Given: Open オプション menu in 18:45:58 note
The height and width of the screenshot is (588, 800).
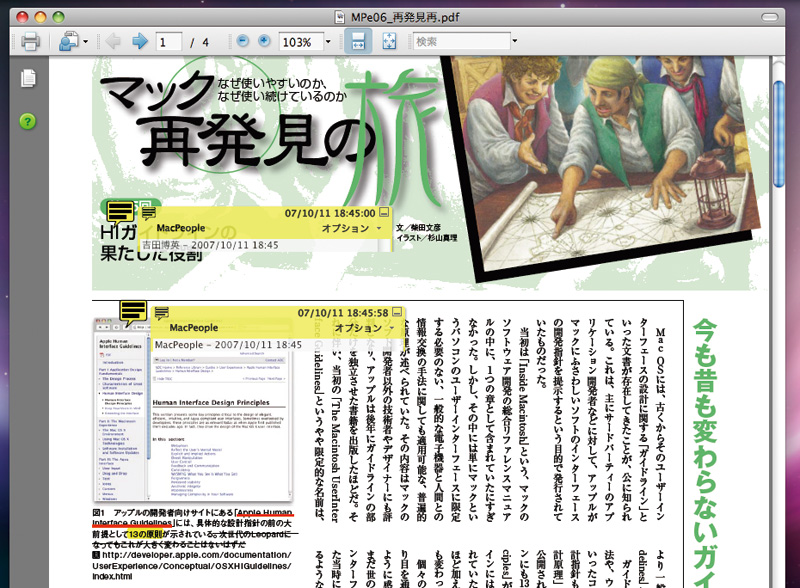Looking at the screenshot, I should pos(364,328).
